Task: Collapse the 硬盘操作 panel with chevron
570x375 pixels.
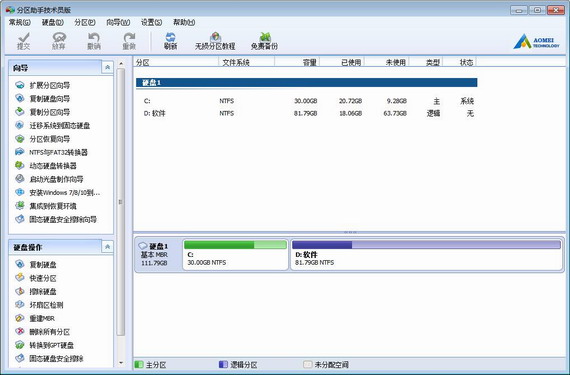Action: pyautogui.click(x=107, y=247)
